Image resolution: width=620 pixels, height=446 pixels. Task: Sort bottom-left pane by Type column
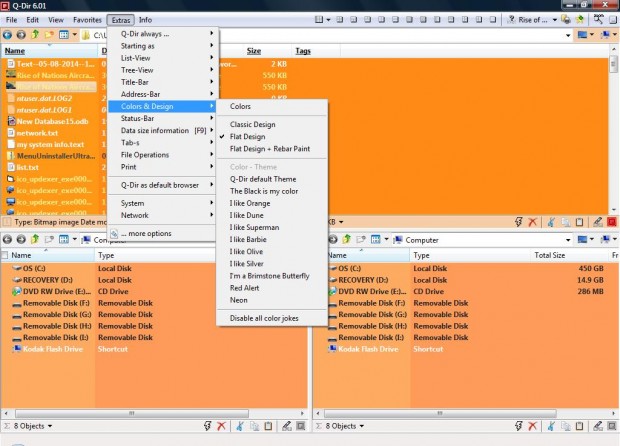click(x=106, y=255)
